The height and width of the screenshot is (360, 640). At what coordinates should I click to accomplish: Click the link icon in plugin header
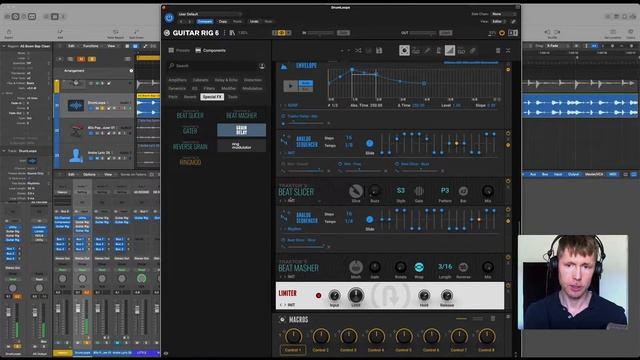513,21
